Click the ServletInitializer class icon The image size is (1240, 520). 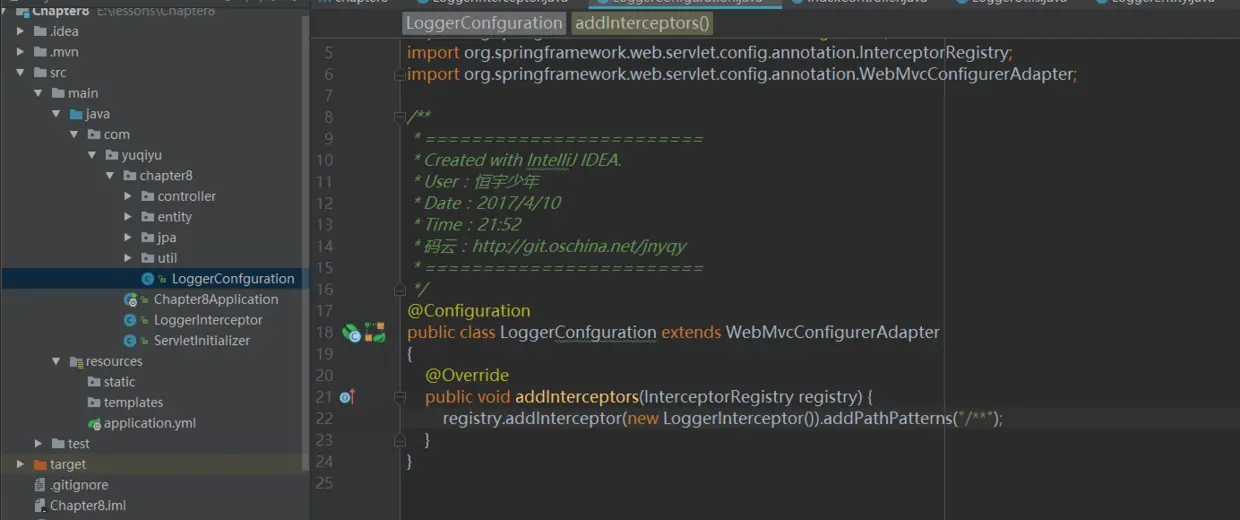(130, 341)
